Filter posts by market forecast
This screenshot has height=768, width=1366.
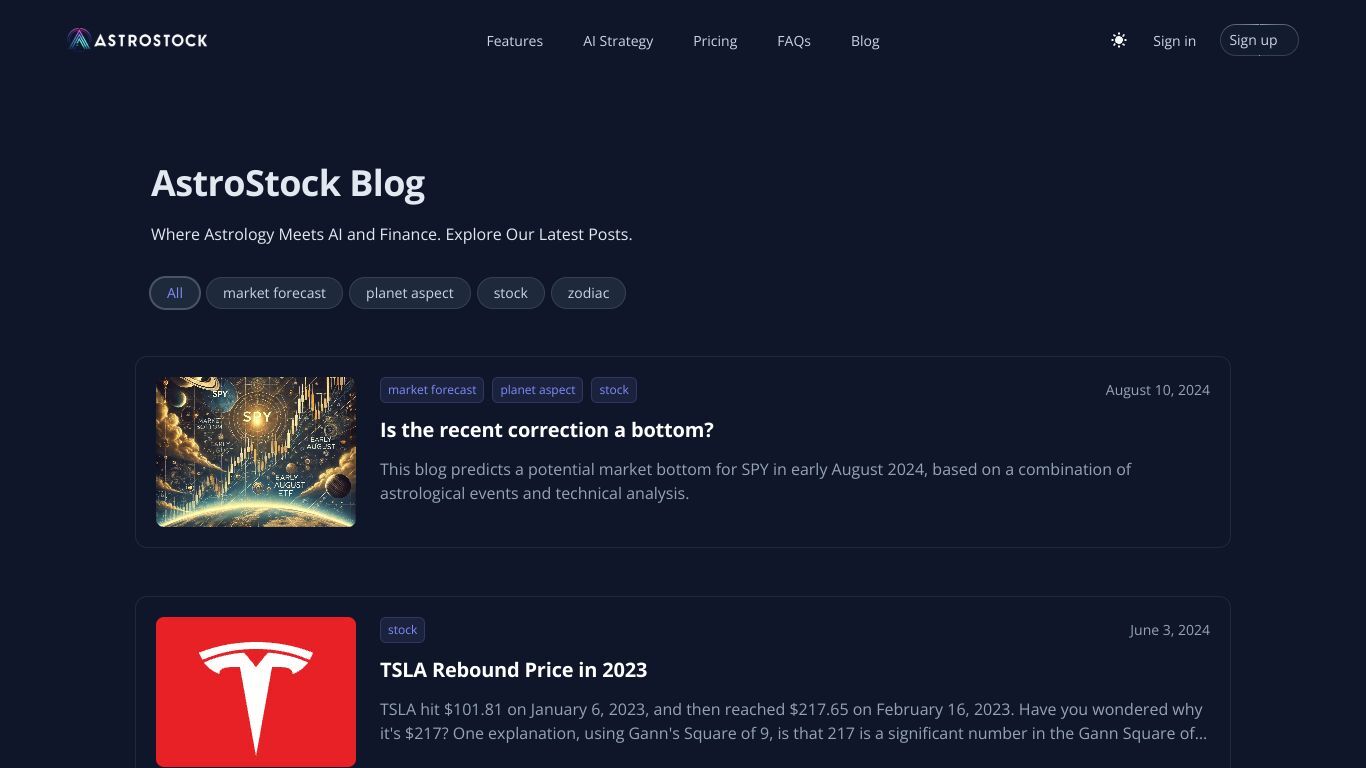coord(274,293)
